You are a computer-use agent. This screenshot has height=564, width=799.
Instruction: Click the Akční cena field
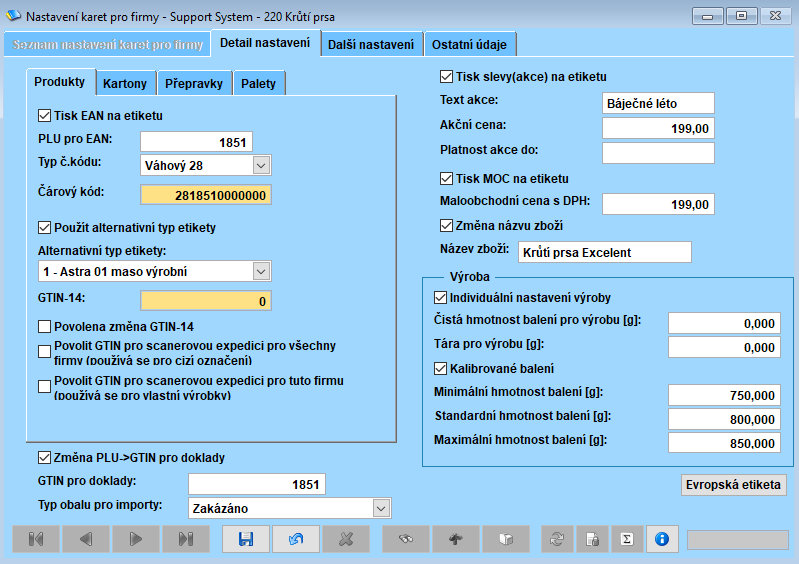click(658, 128)
